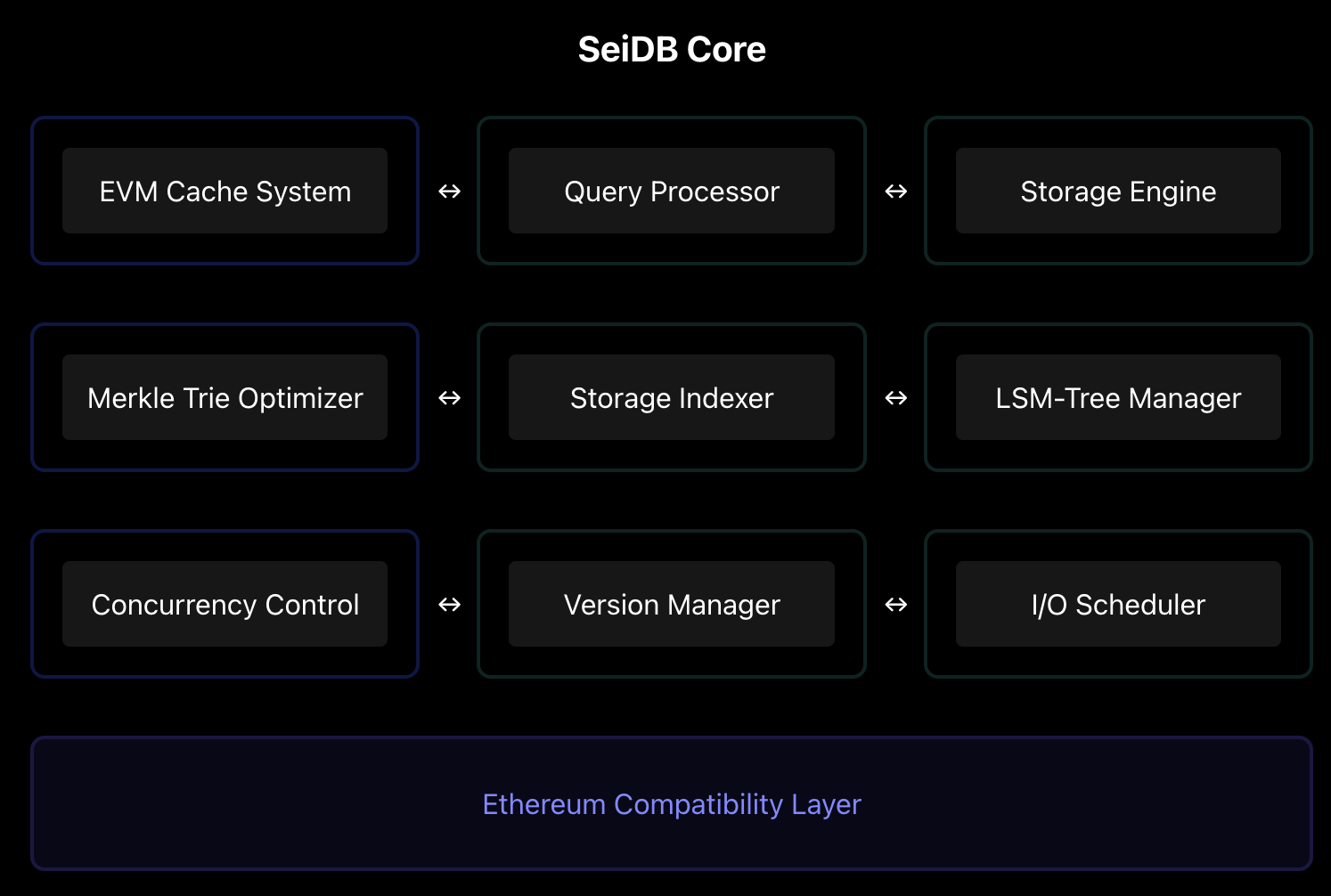Click arrow between EVM Cache and Query Processor
The width and height of the screenshot is (1331, 896).
tap(449, 191)
